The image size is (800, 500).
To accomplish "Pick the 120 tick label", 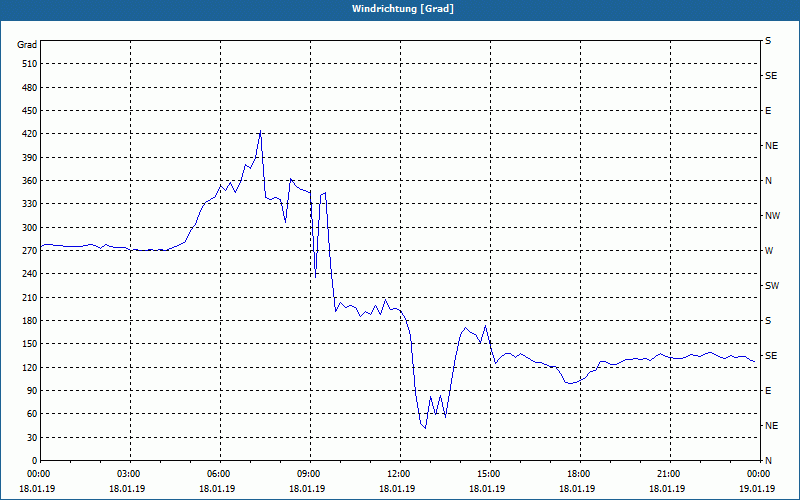I will pos(30,367).
